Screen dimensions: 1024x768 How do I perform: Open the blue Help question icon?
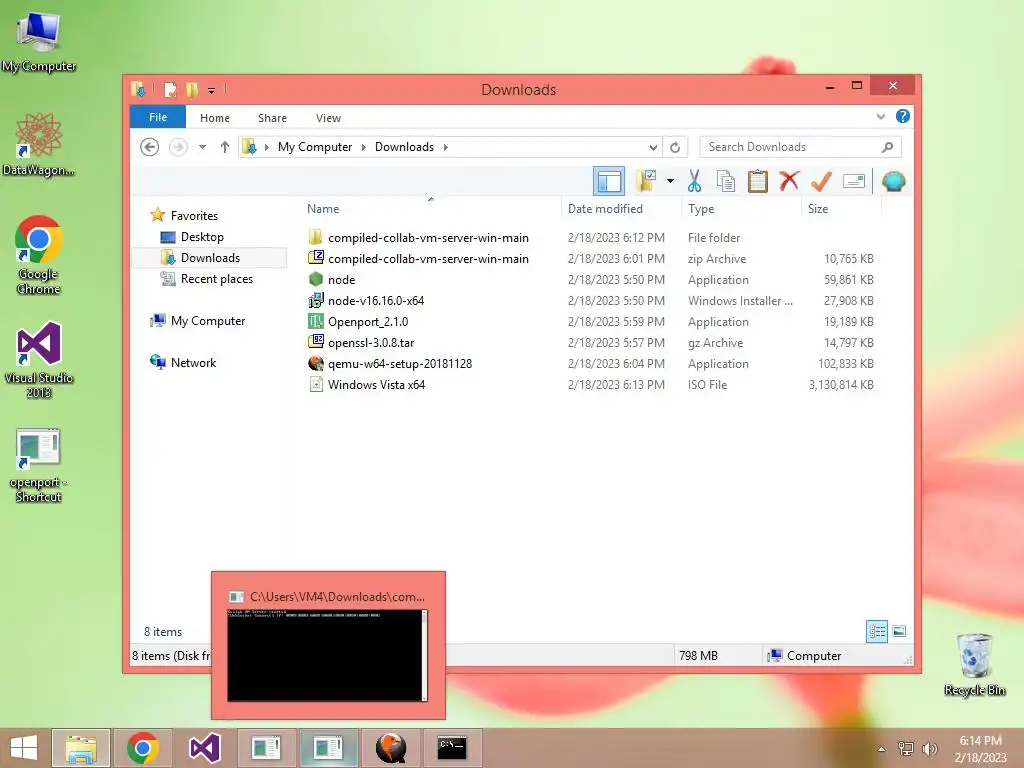903,116
